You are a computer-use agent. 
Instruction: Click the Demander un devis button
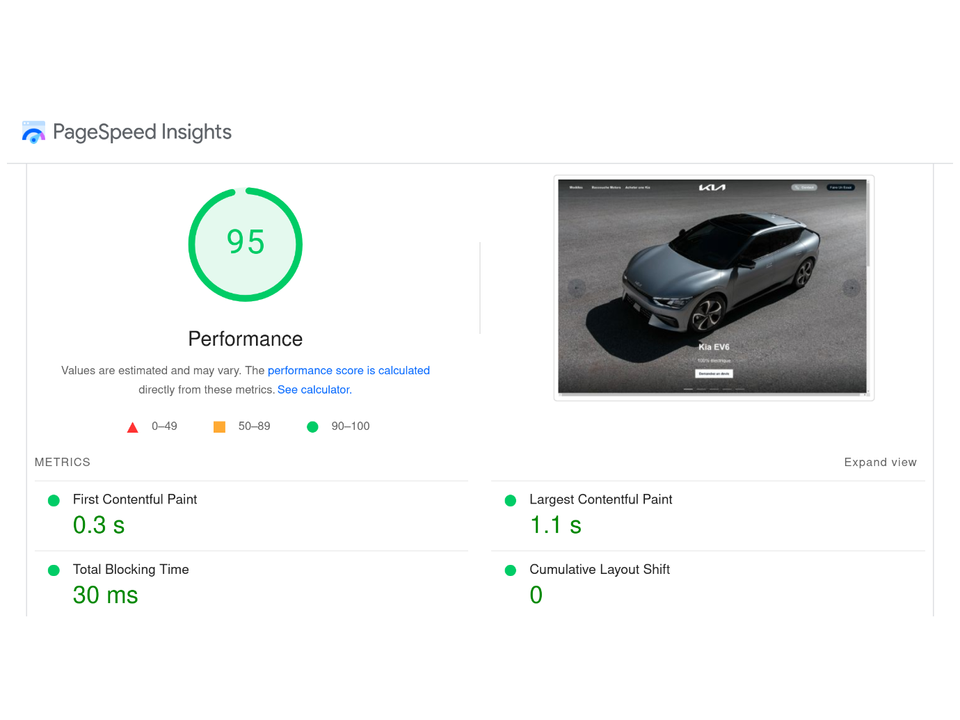click(x=716, y=374)
